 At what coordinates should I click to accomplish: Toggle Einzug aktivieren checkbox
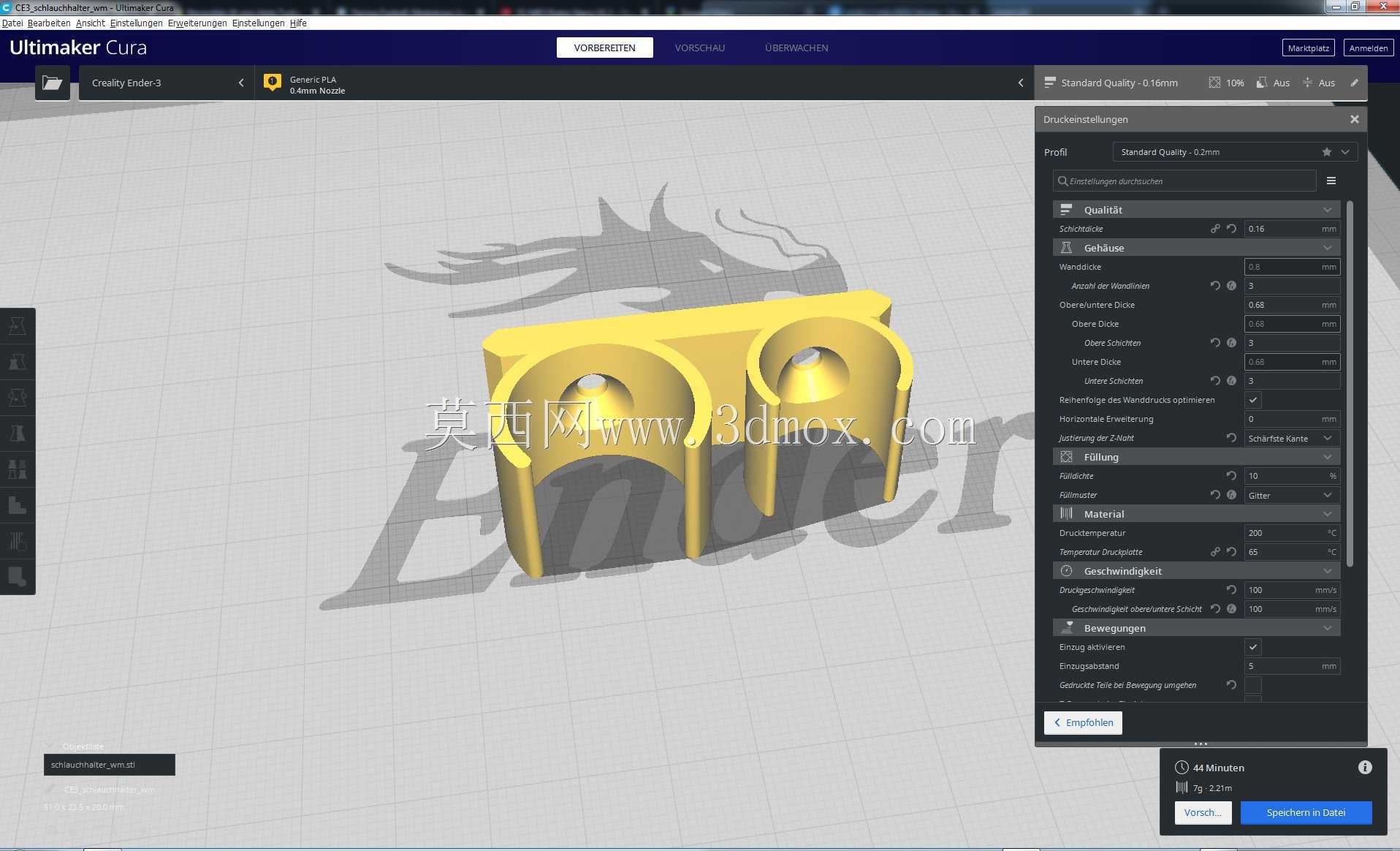[x=1253, y=647]
